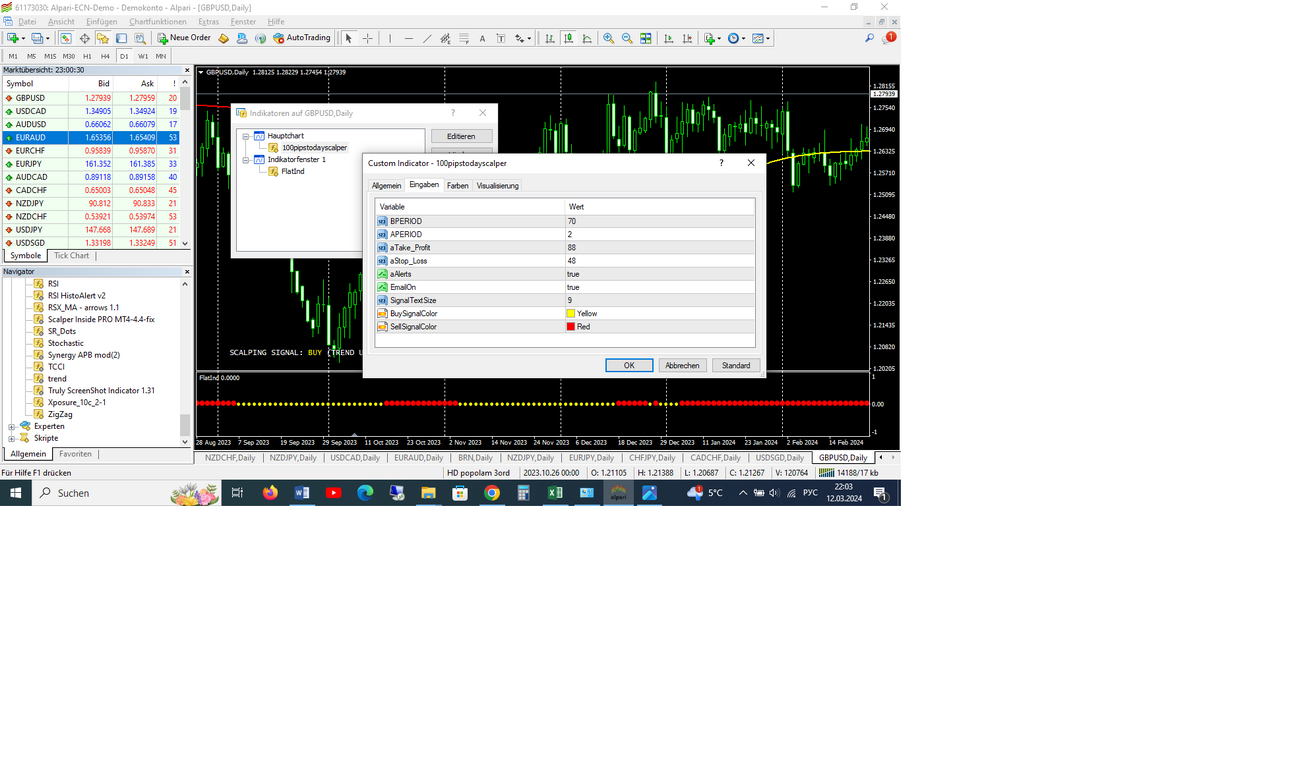Open the Extras menu
This screenshot has width=1290, height=780.
click(x=209, y=21)
